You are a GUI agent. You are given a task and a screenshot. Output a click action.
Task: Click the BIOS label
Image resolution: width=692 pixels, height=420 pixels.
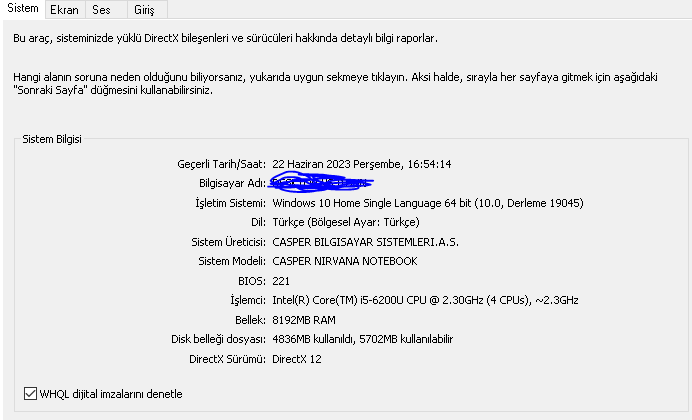pyautogui.click(x=252, y=281)
